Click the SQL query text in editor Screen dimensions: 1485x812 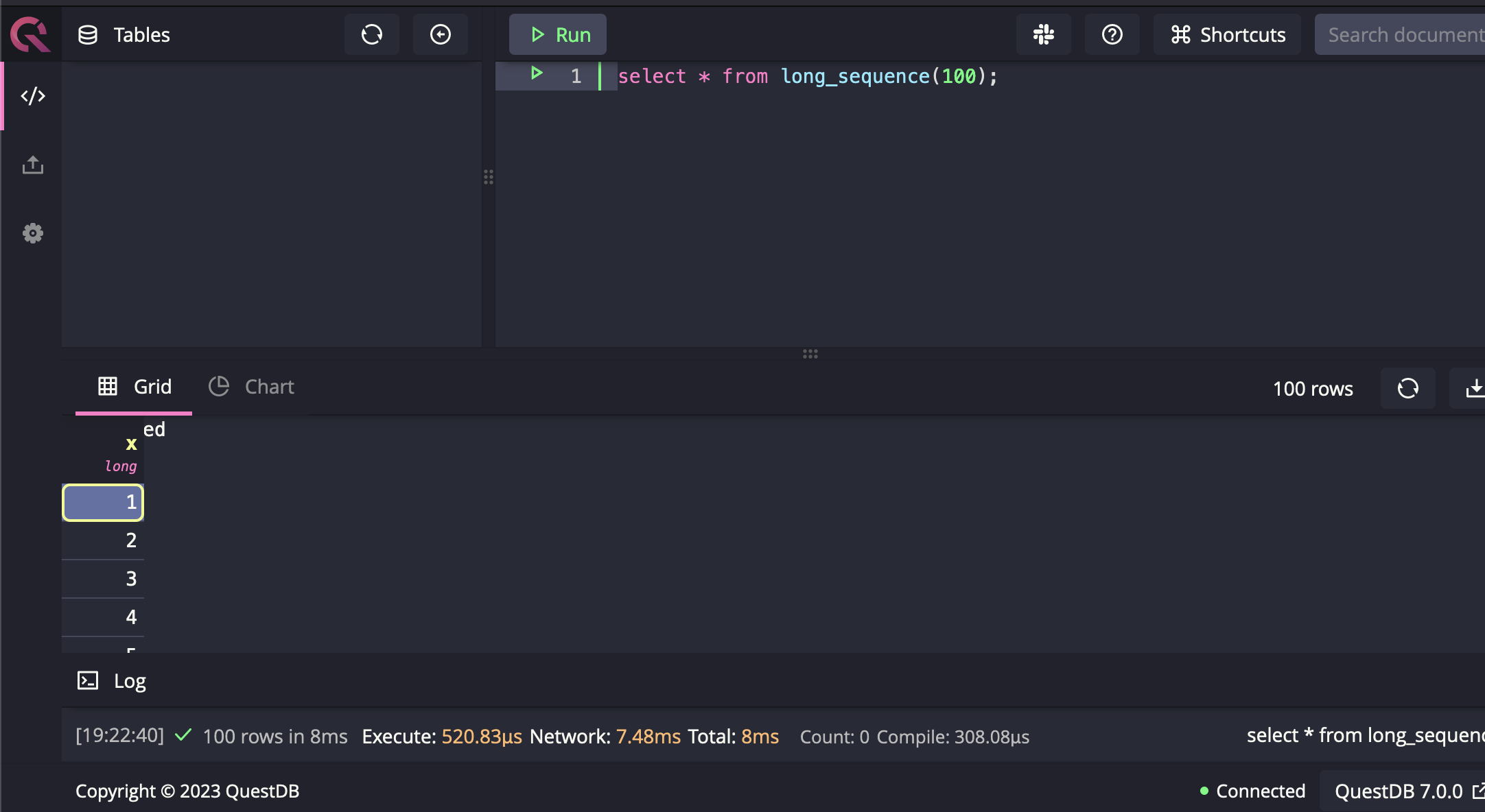tap(808, 76)
